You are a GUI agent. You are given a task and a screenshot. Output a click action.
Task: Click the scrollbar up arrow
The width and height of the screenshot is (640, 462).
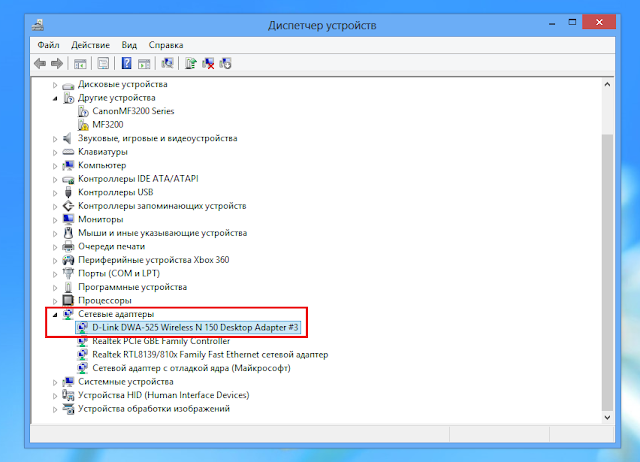point(607,84)
